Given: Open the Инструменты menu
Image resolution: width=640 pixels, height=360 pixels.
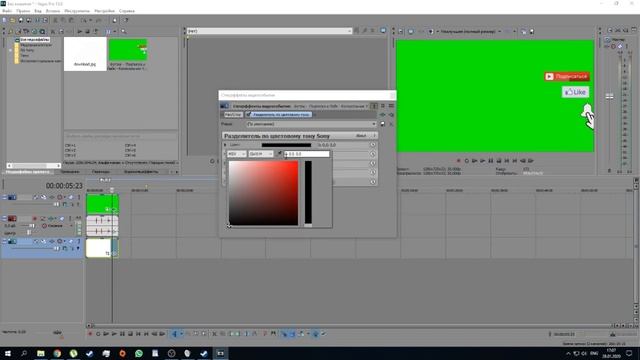Looking at the screenshot, I should [77, 11].
